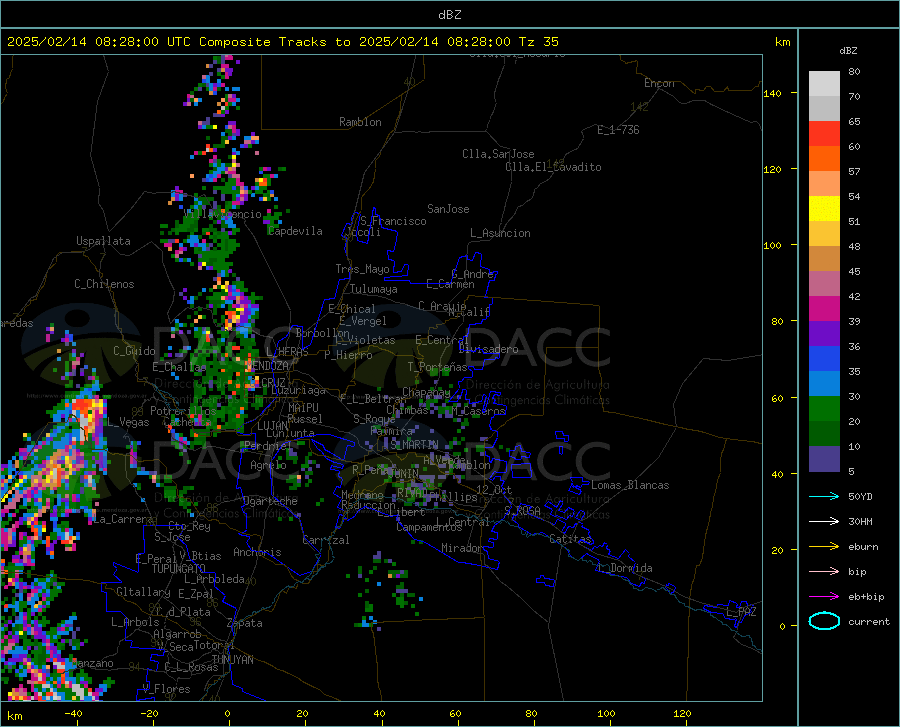This screenshot has height=727, width=900.
Task: Click the 'Encon' map label
Action: pos(659,83)
